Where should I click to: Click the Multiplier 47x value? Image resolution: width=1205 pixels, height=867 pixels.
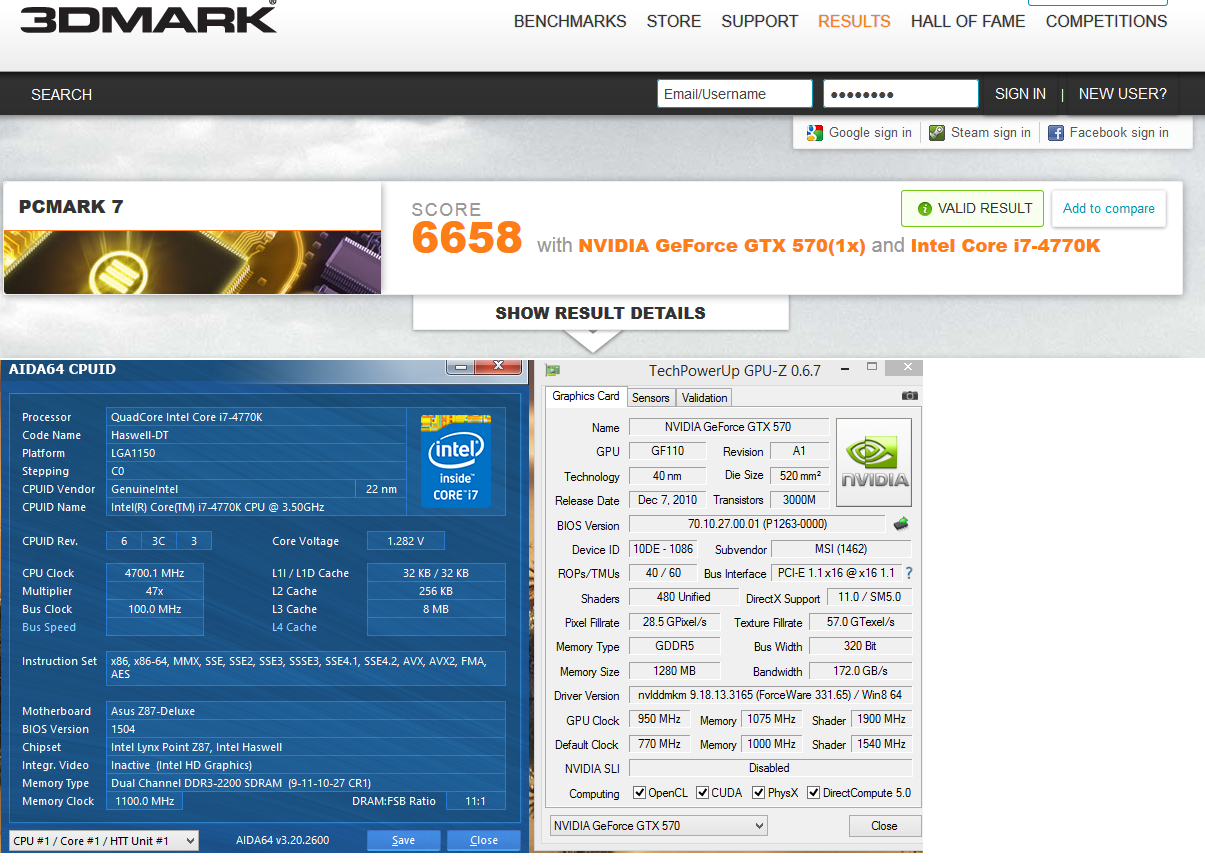(155, 591)
